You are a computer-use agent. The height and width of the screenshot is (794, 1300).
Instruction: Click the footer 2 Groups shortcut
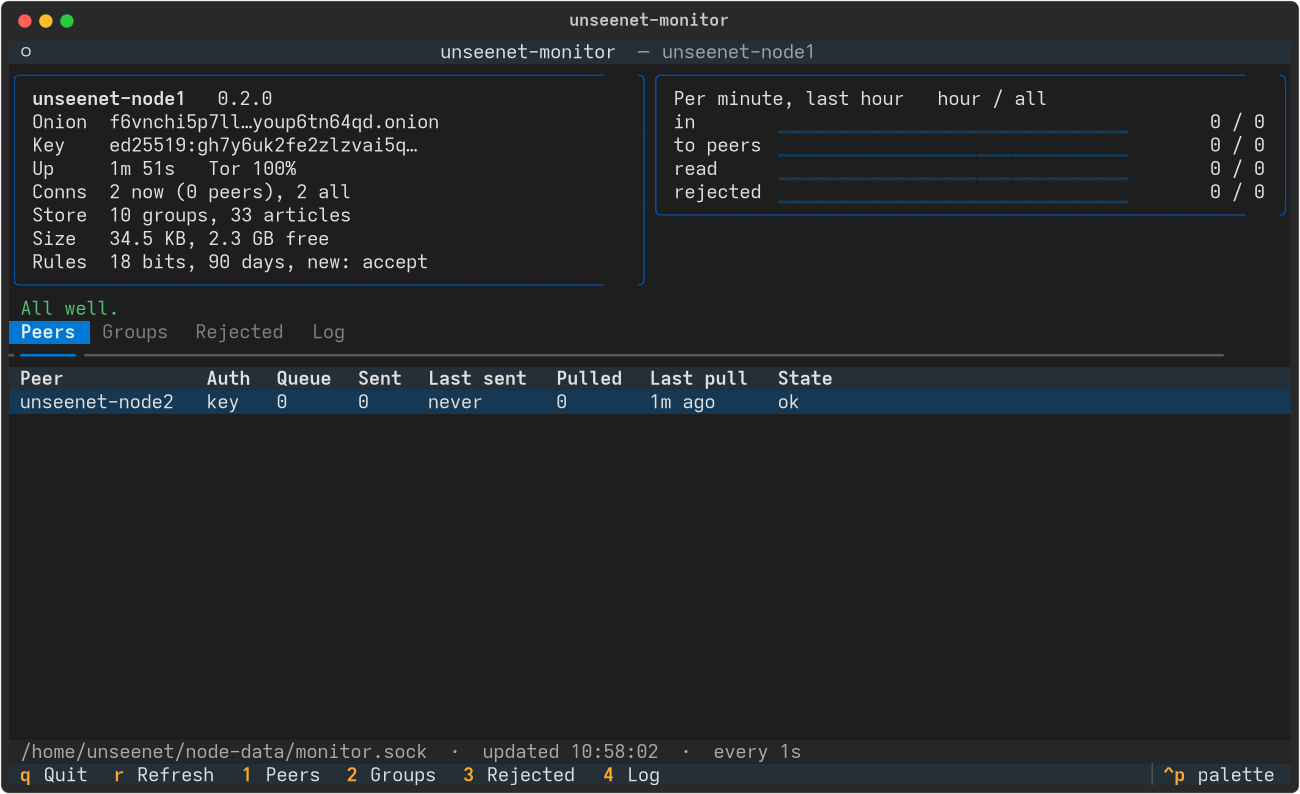coord(391,775)
